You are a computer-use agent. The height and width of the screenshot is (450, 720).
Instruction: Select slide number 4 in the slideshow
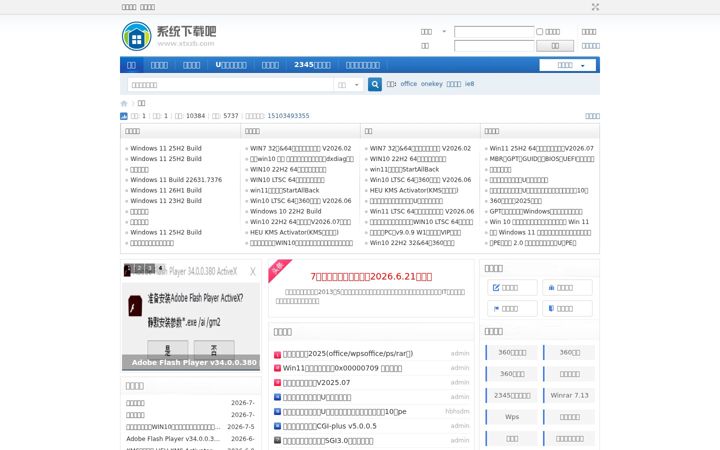point(160,268)
